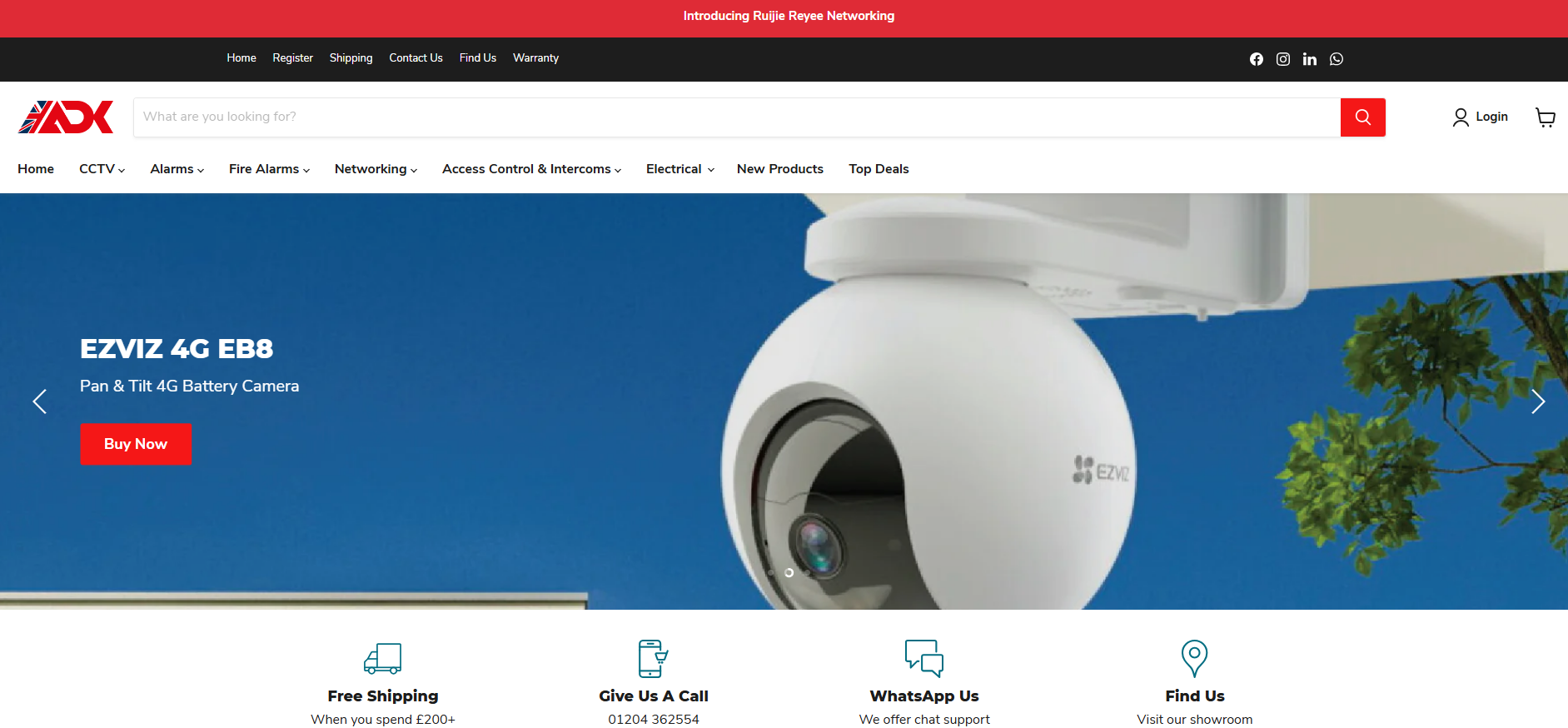The image size is (1568, 728).
Task: Click 'When you spend £200+' text
Action: [383, 720]
